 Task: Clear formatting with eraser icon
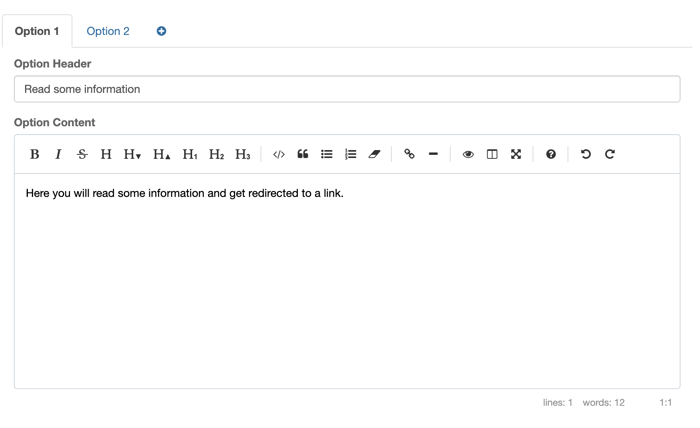point(375,154)
